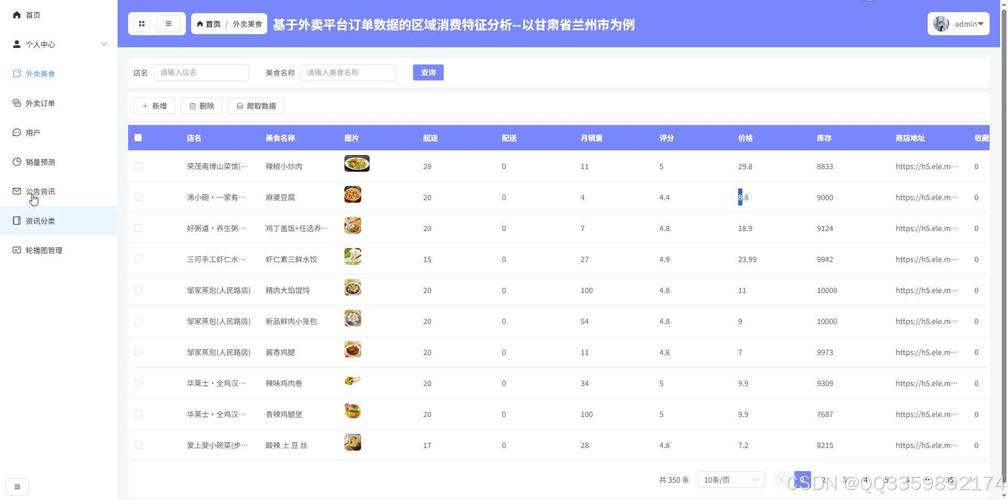Go to 首页 breadcrumb link

point(208,24)
